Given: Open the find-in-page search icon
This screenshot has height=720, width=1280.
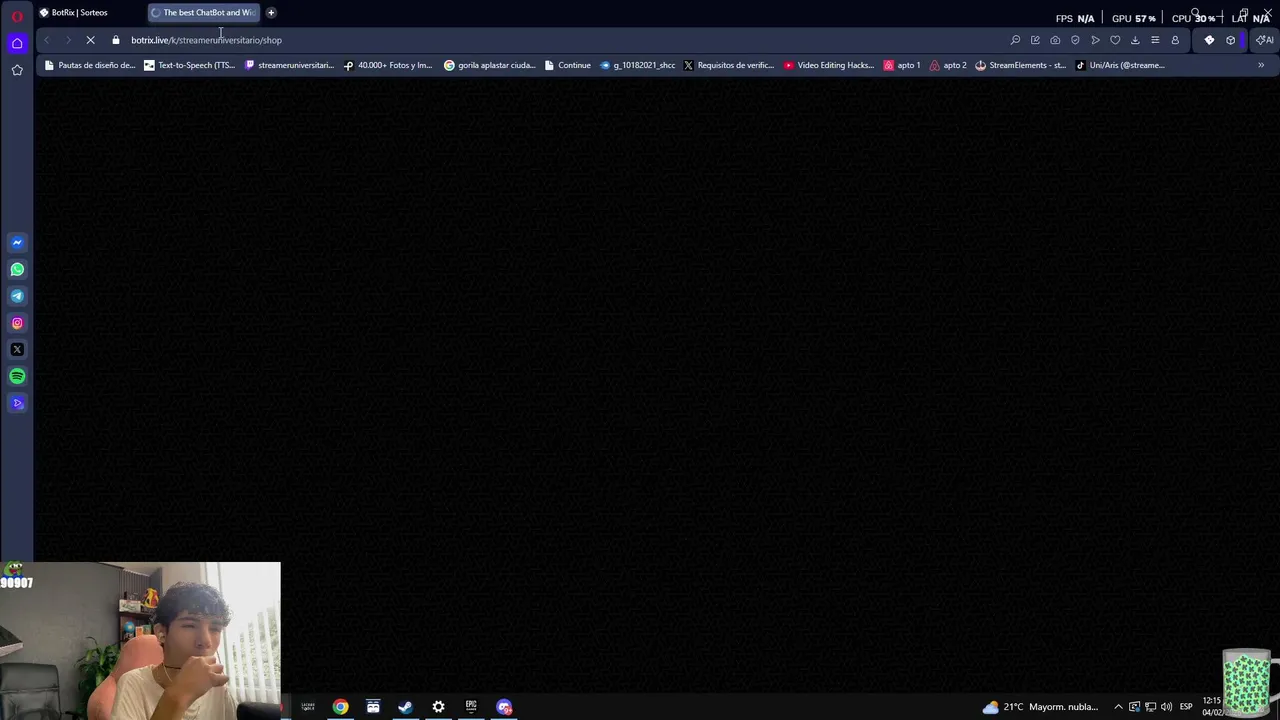Looking at the screenshot, I should (x=1015, y=40).
